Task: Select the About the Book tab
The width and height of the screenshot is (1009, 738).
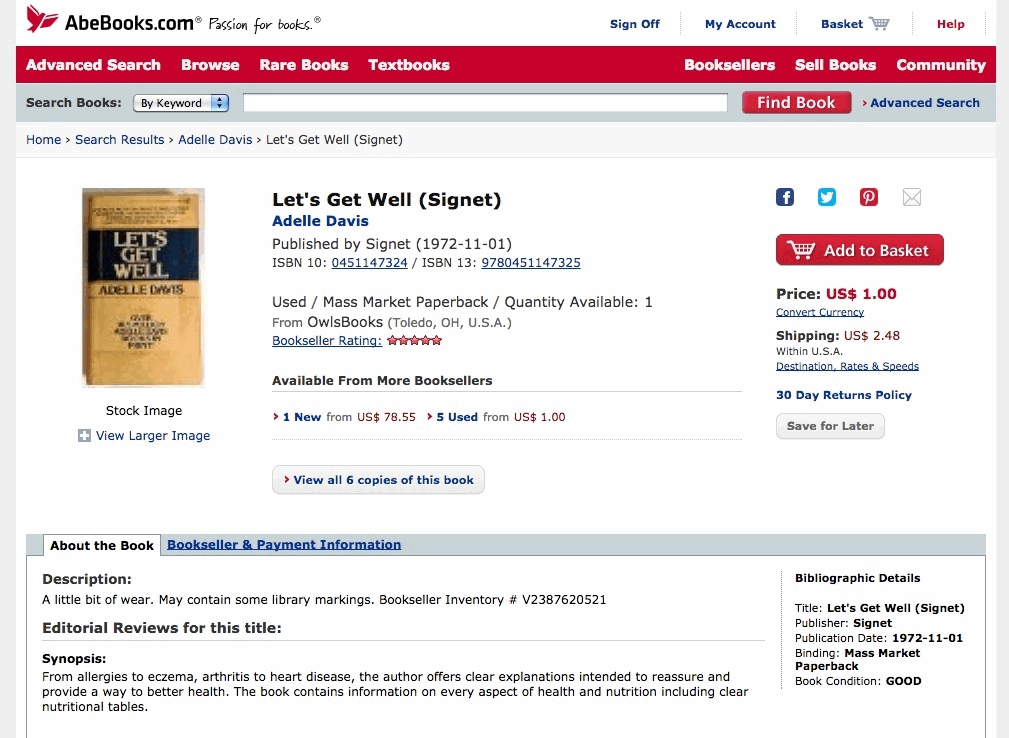Action: coord(102,546)
